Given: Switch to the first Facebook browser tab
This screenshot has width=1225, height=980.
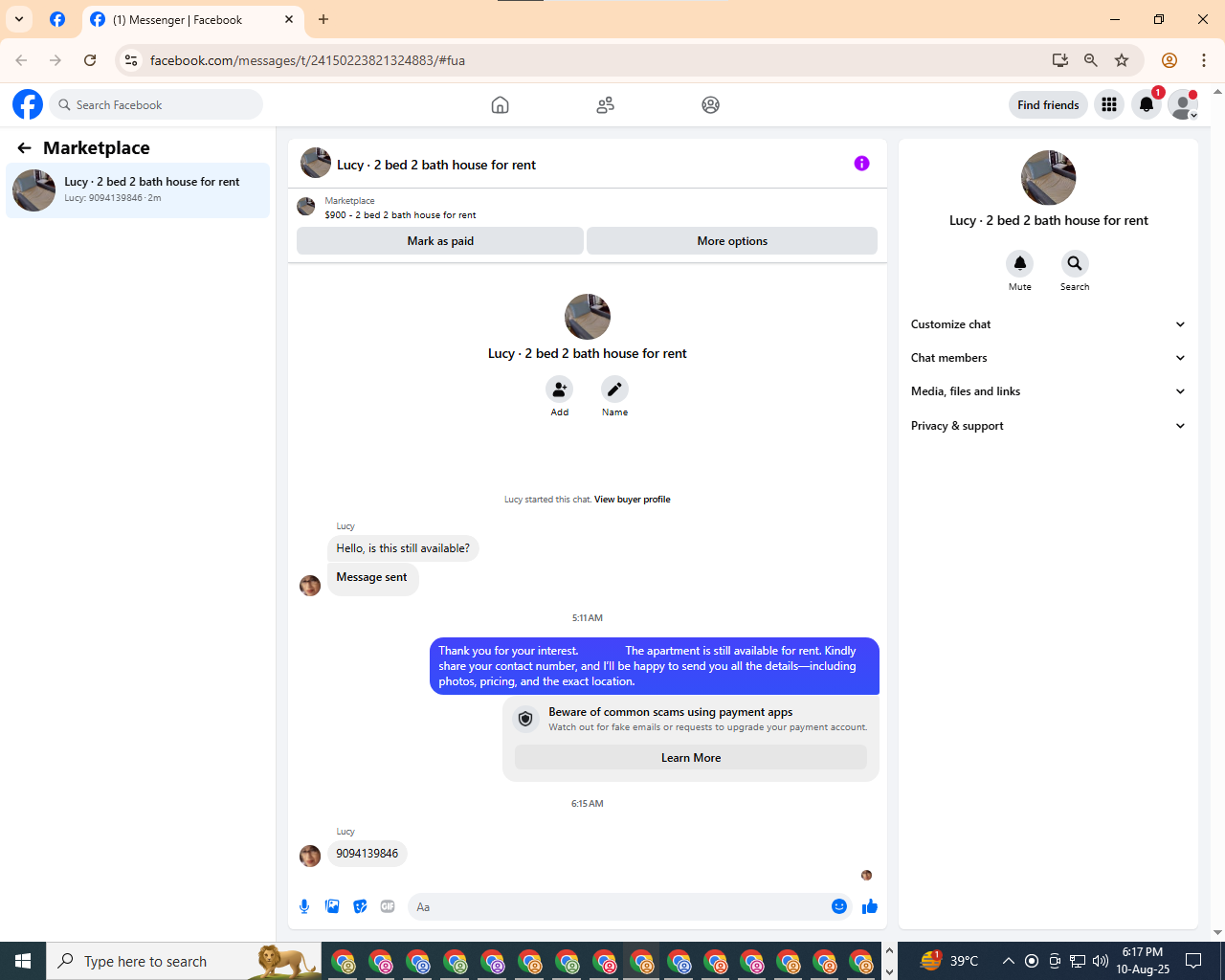Looking at the screenshot, I should click(x=57, y=19).
